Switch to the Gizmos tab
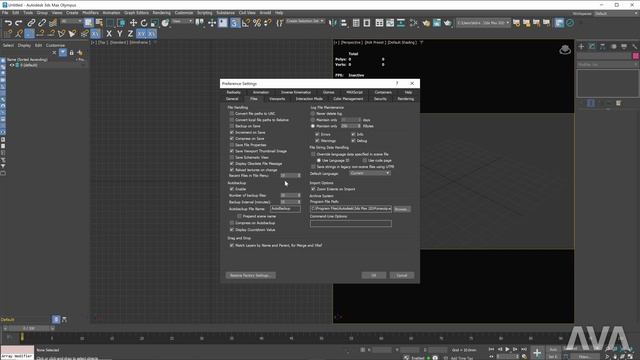Screen dimensions: 640x360 (328, 92)
